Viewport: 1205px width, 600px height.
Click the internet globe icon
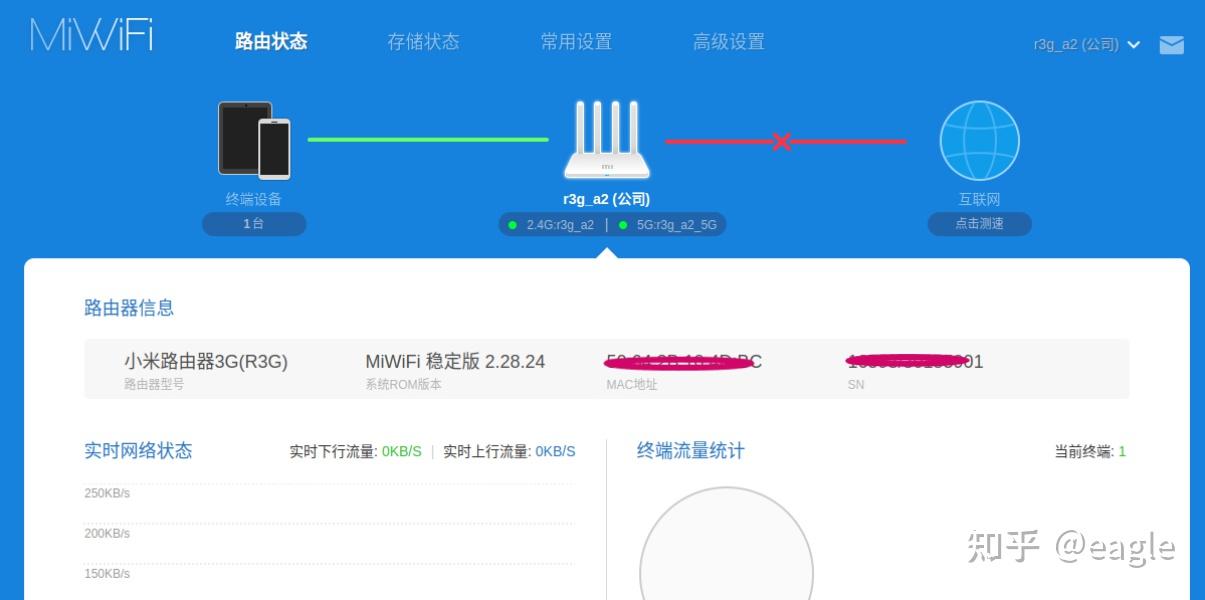point(979,140)
